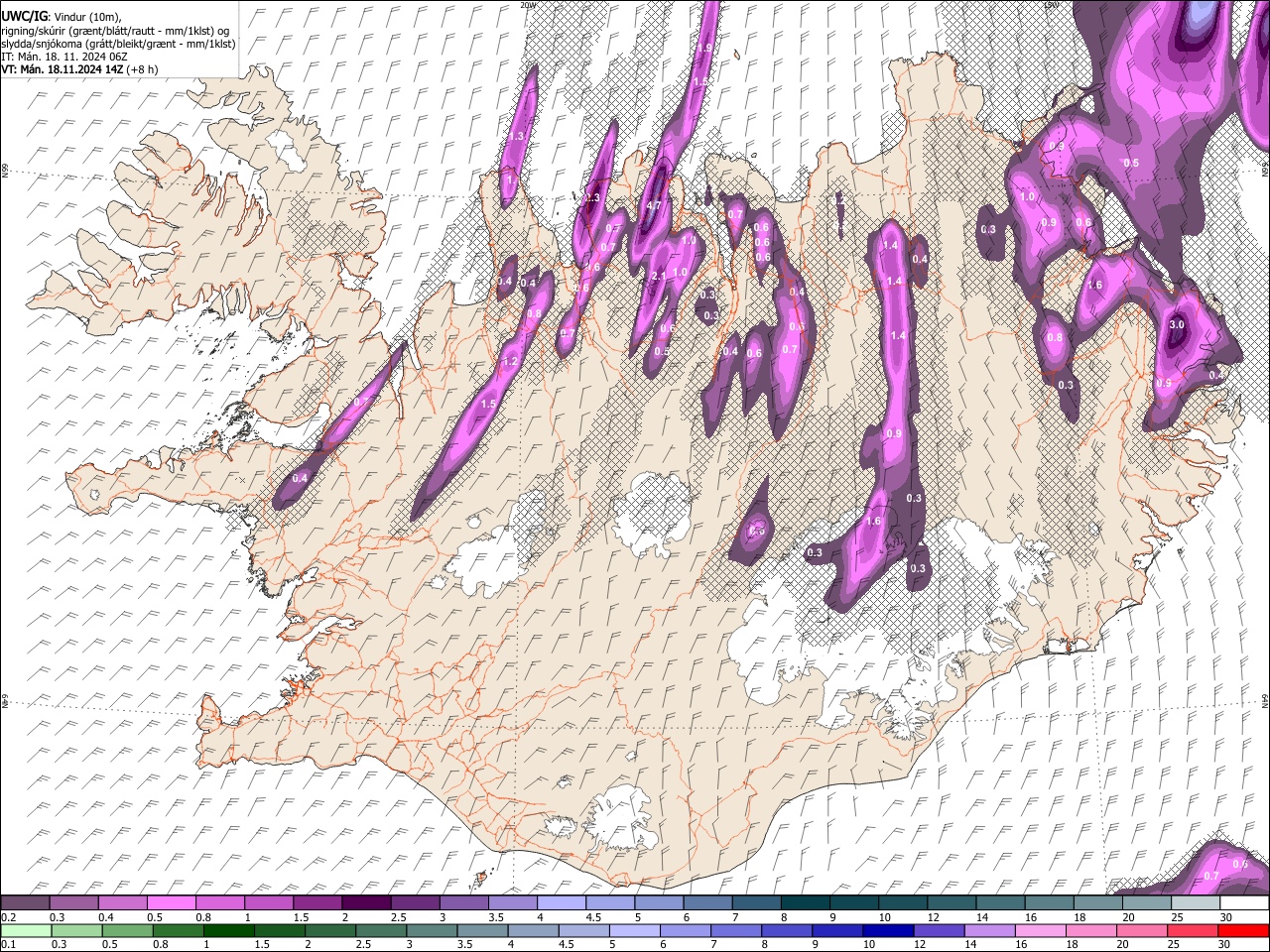The height and width of the screenshot is (952, 1270).
Task: Click the red swatch ending the bottom legend row
Action: click(x=1243, y=930)
